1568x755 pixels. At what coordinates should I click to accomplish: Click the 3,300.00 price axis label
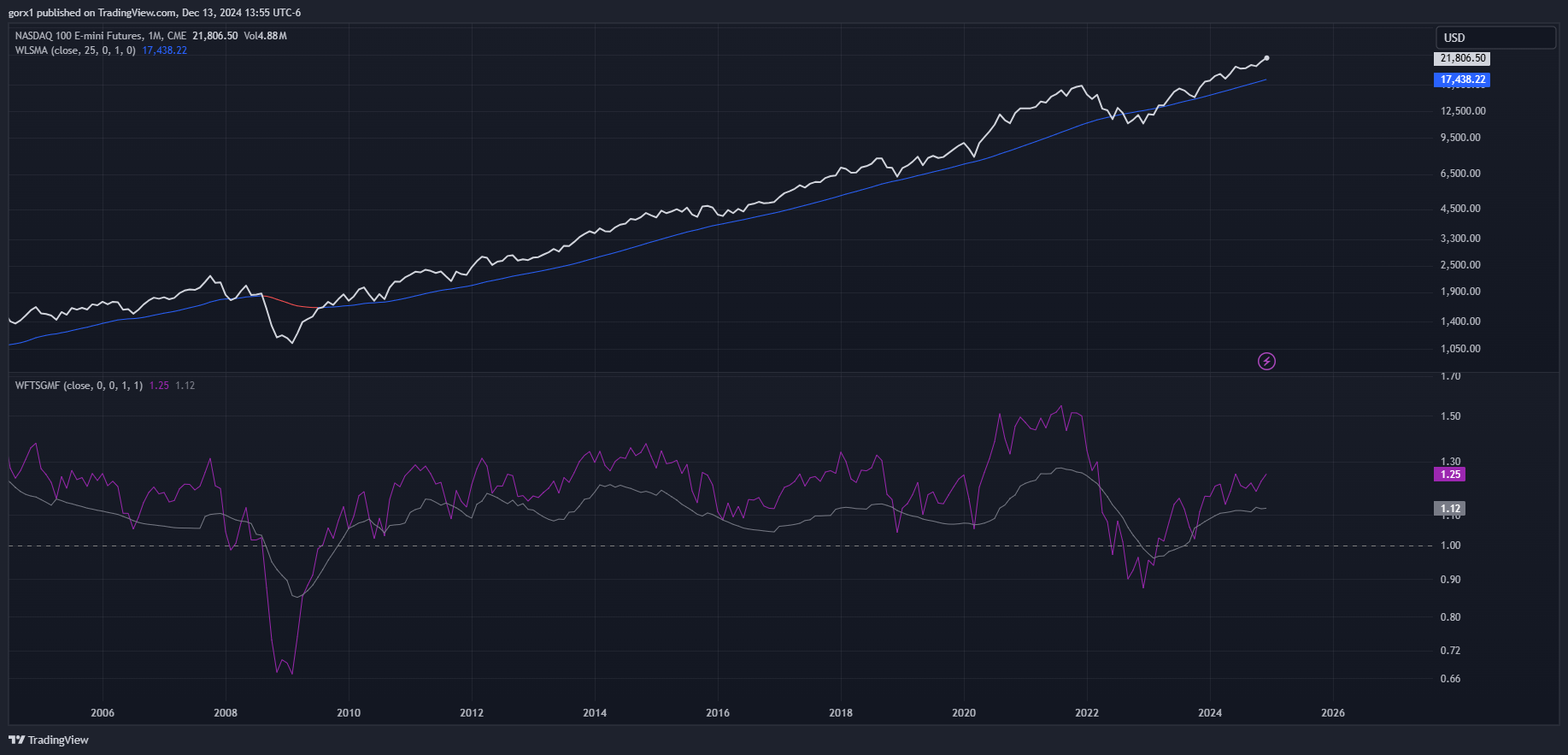click(1460, 239)
